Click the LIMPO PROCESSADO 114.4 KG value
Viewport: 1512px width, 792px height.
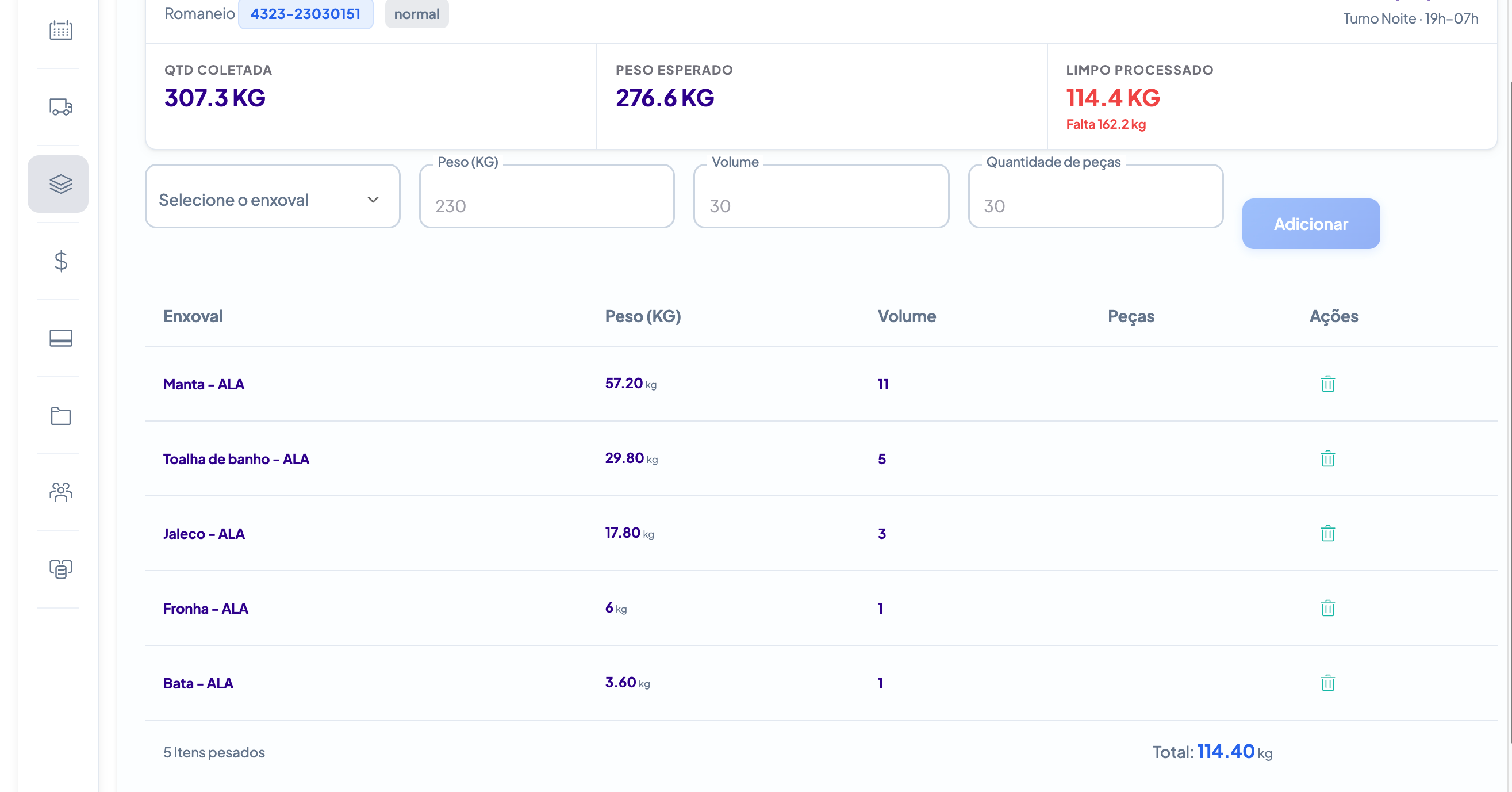1113,97
